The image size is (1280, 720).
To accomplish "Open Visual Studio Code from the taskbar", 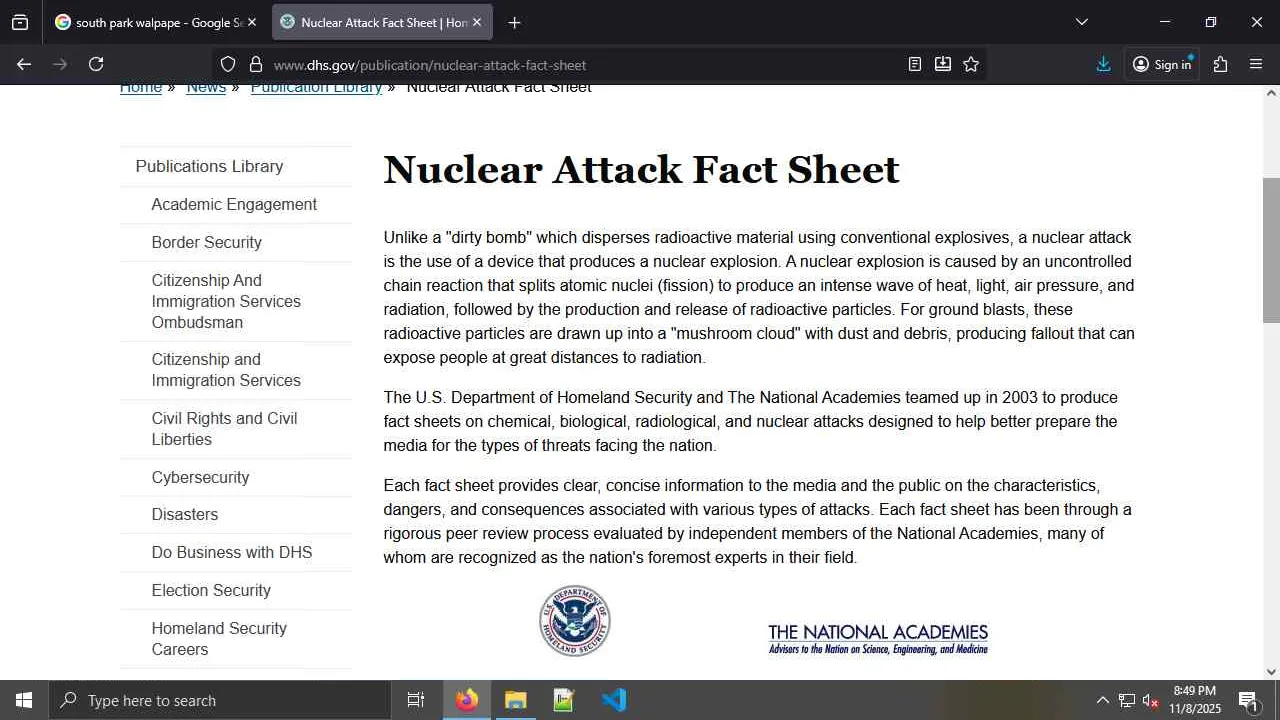I will (x=614, y=700).
